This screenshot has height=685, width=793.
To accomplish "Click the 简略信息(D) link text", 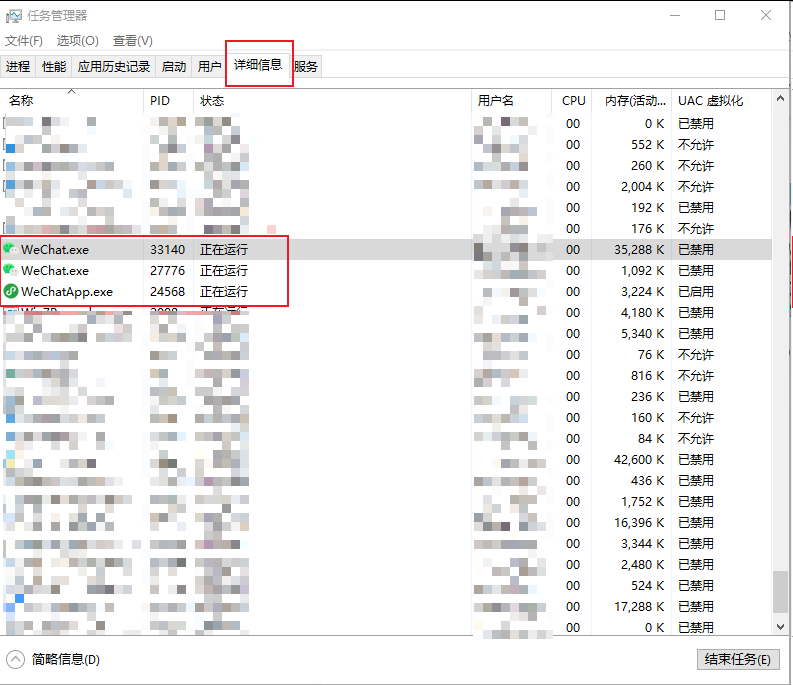I will (66, 660).
